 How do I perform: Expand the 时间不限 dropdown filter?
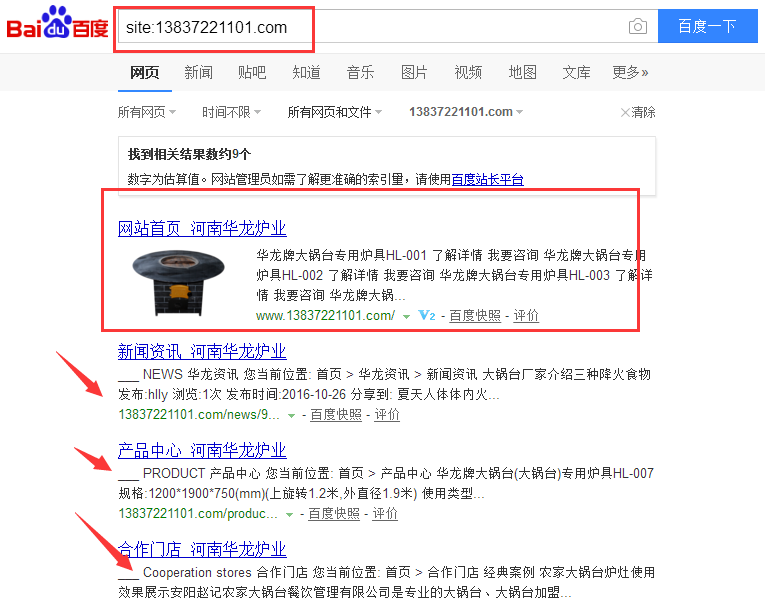point(231,112)
